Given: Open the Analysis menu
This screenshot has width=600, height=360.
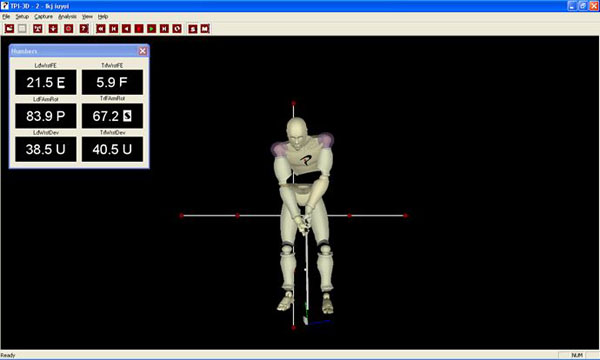Looking at the screenshot, I should 67,17.
